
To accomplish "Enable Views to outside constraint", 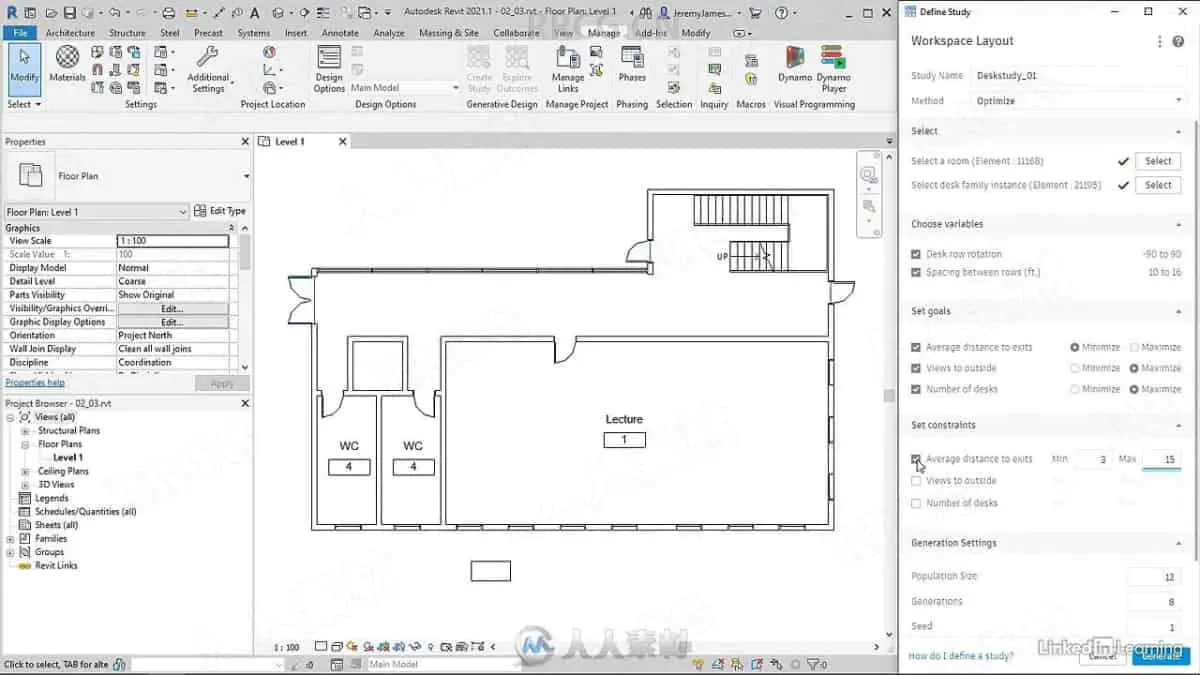I will 916,481.
